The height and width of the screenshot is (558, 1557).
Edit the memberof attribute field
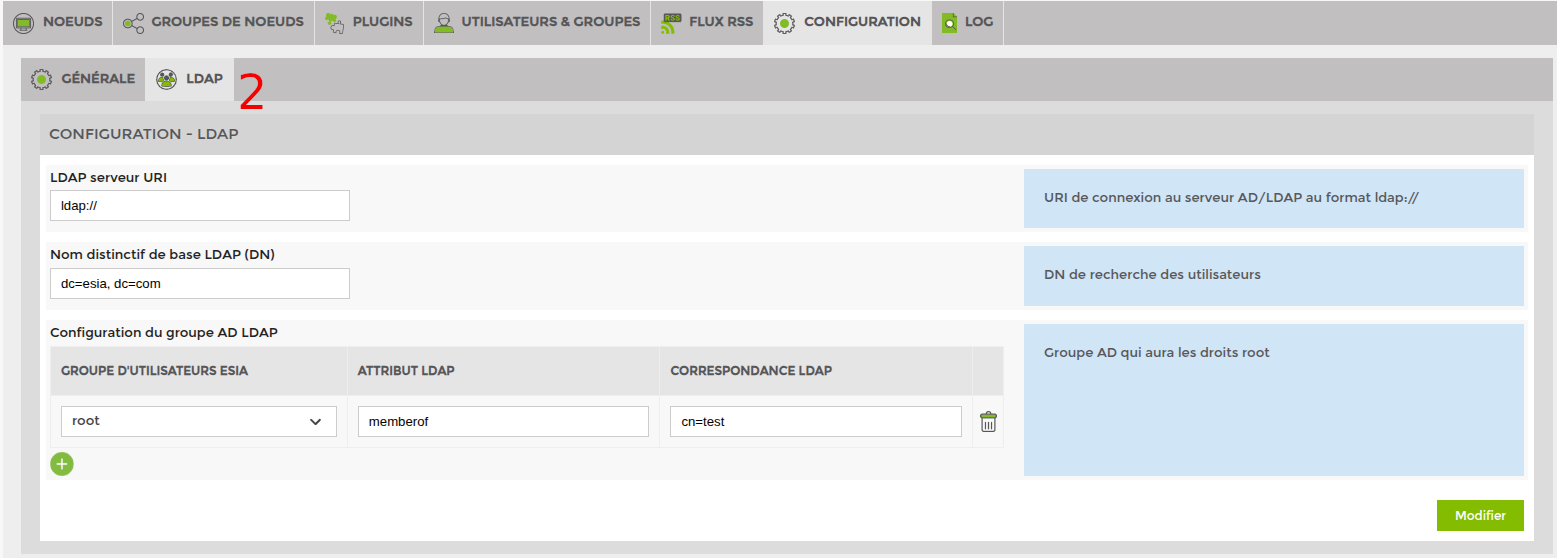tap(503, 422)
